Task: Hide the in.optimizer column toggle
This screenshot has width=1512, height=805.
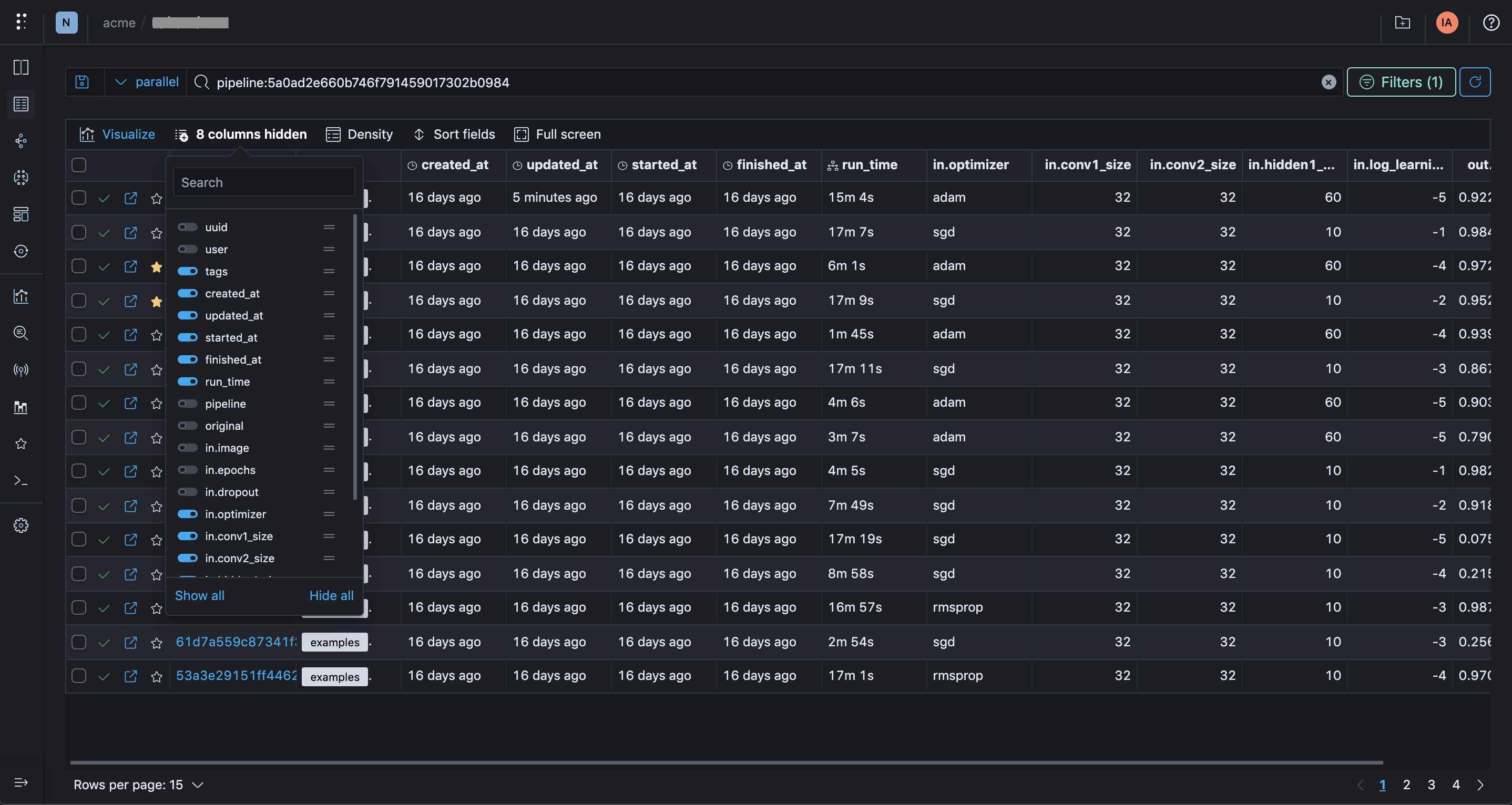Action: click(188, 514)
